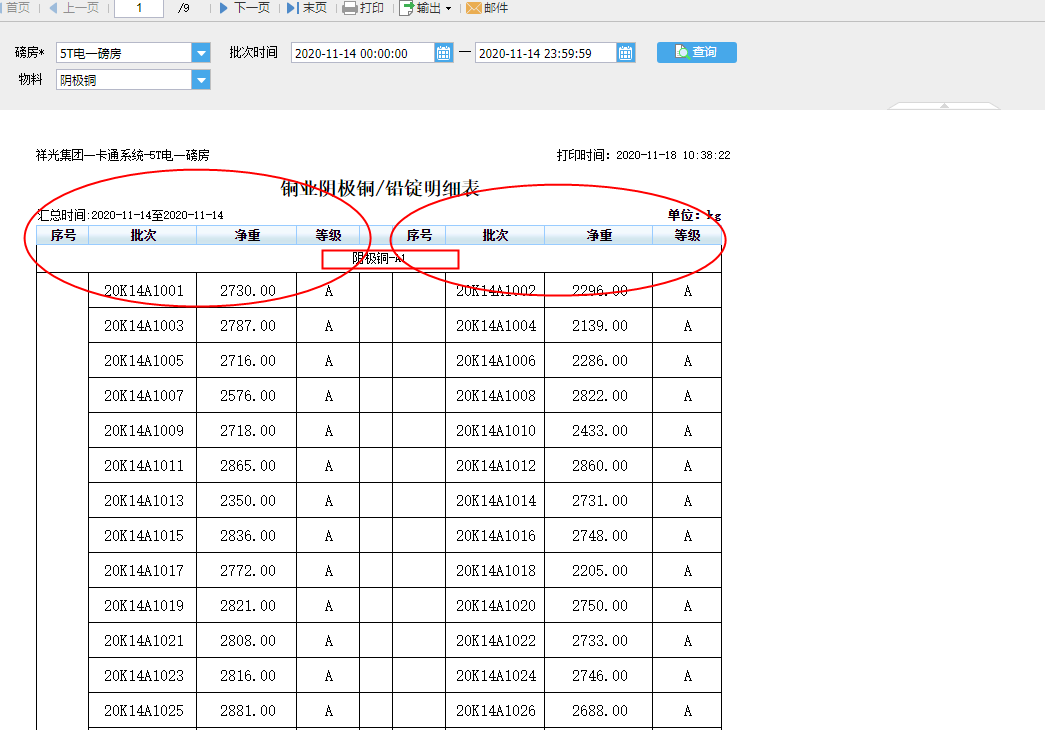
Task: Select batch cell 20K14A1013
Action: 143,501
